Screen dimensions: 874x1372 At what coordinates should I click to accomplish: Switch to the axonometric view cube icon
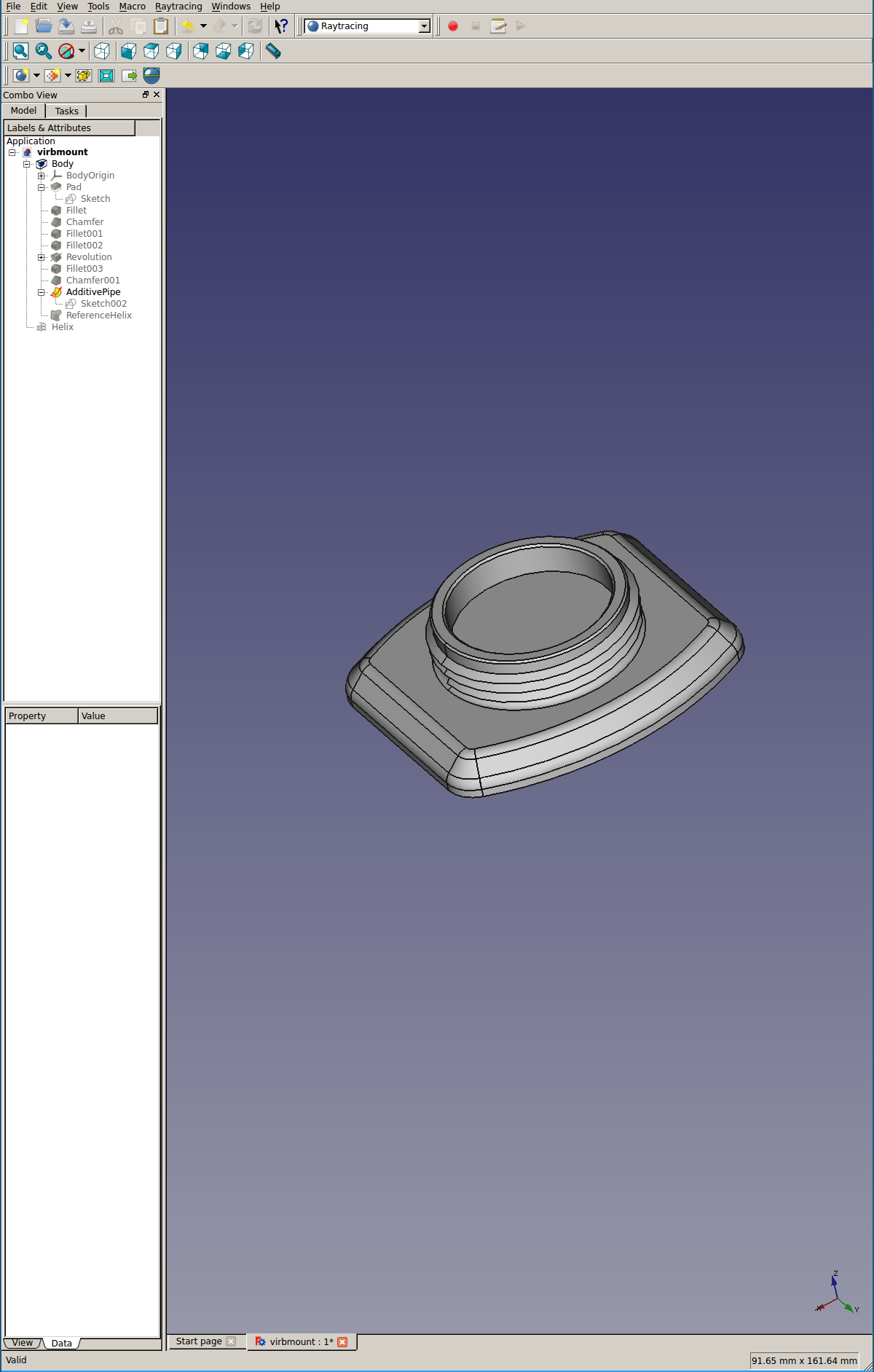[x=102, y=51]
